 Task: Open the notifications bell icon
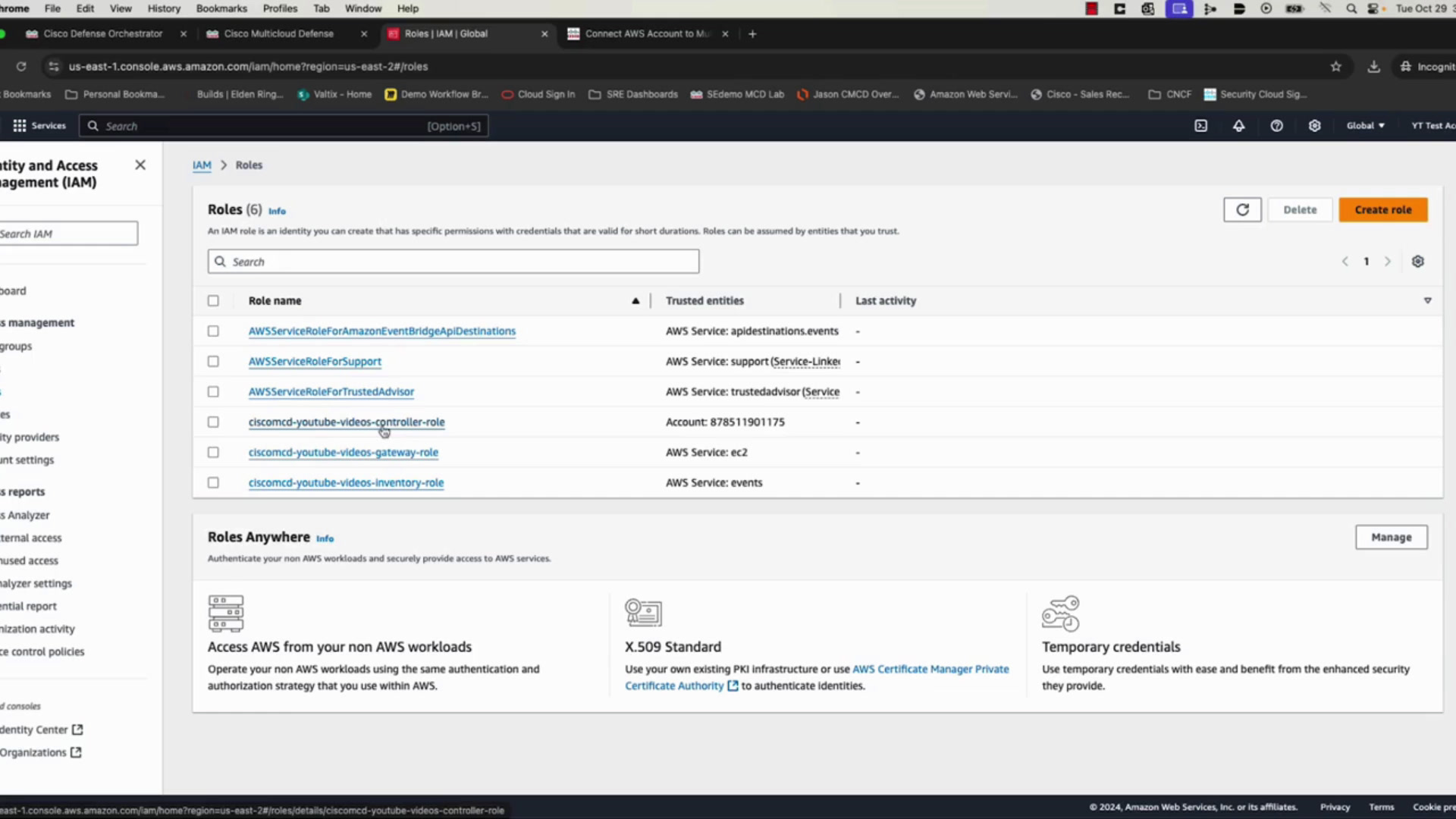(x=1238, y=126)
